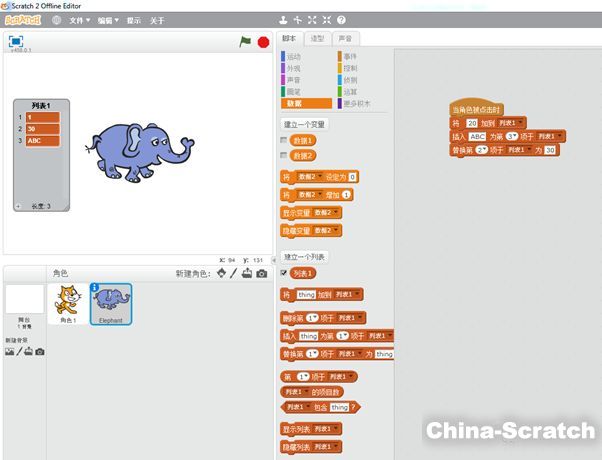Expand the 编辑 menu dropdown

pyautogui.click(x=109, y=20)
